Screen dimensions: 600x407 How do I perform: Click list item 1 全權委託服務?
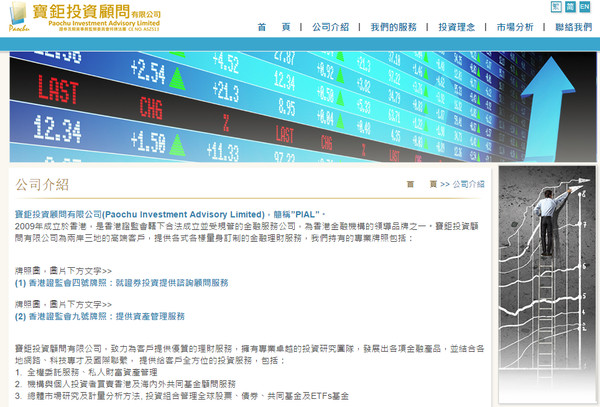86,372
